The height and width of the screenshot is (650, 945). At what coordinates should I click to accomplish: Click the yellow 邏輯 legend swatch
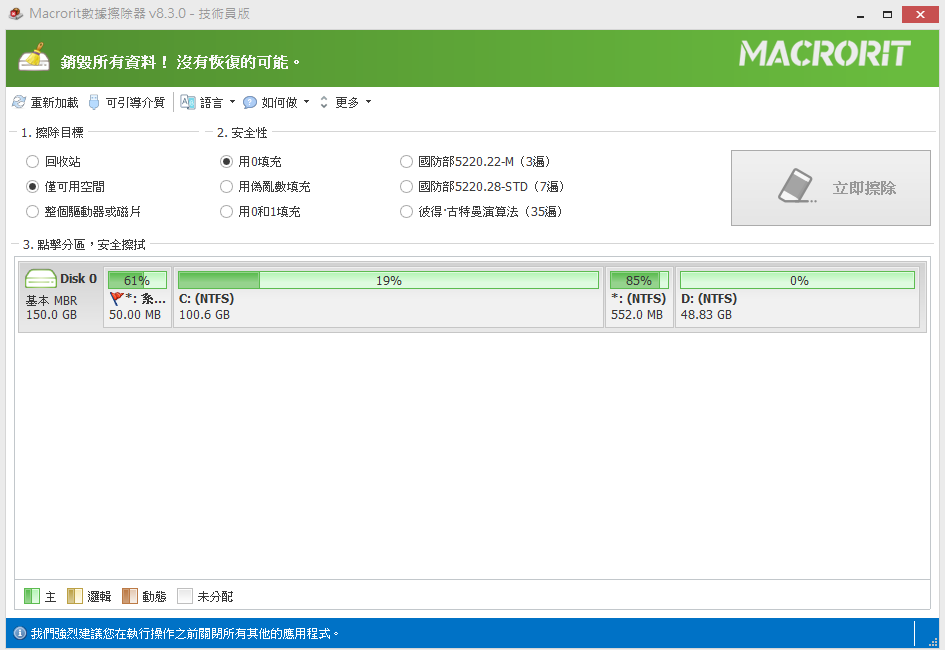(x=75, y=596)
